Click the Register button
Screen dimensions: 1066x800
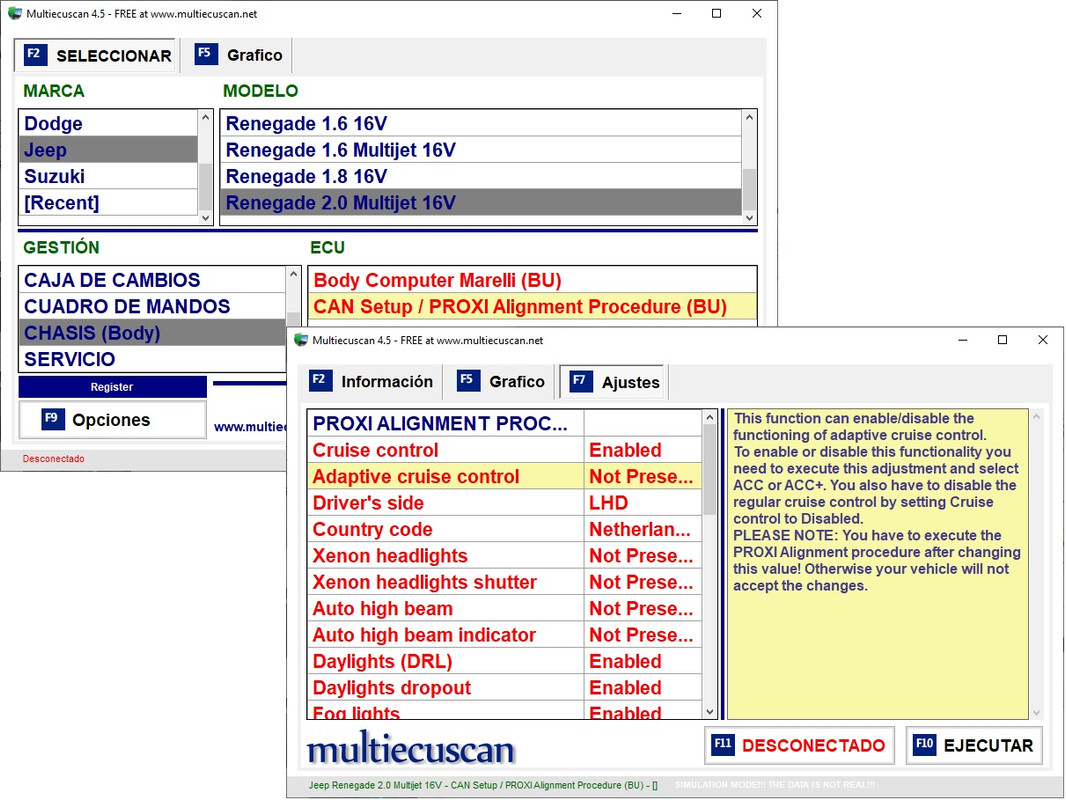(x=112, y=387)
